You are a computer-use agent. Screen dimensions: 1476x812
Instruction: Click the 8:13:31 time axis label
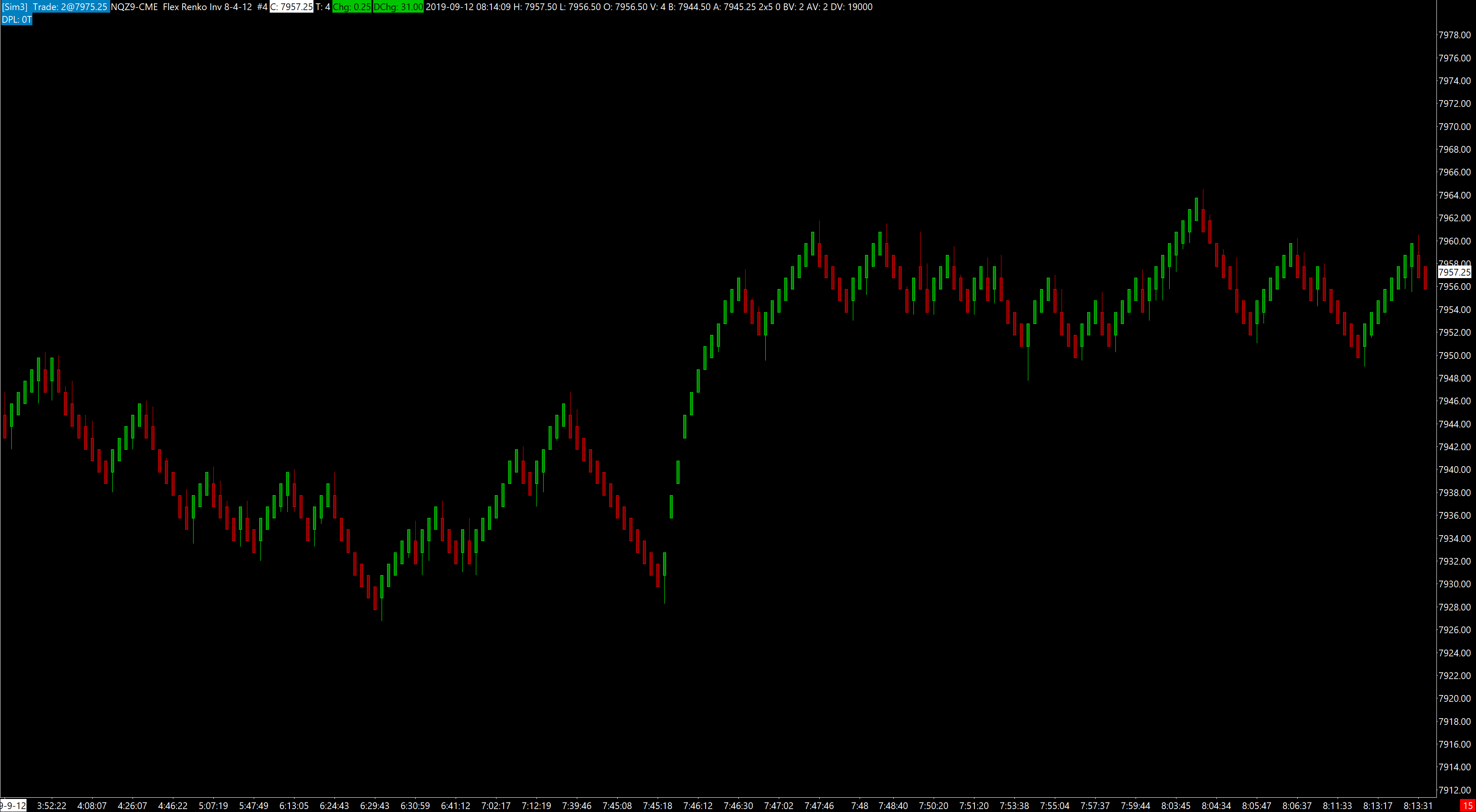click(1418, 806)
